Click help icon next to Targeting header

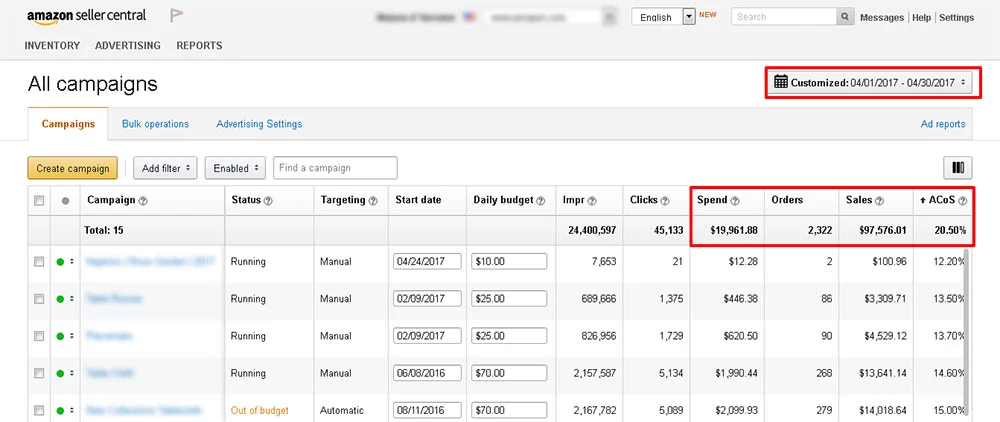pos(372,201)
